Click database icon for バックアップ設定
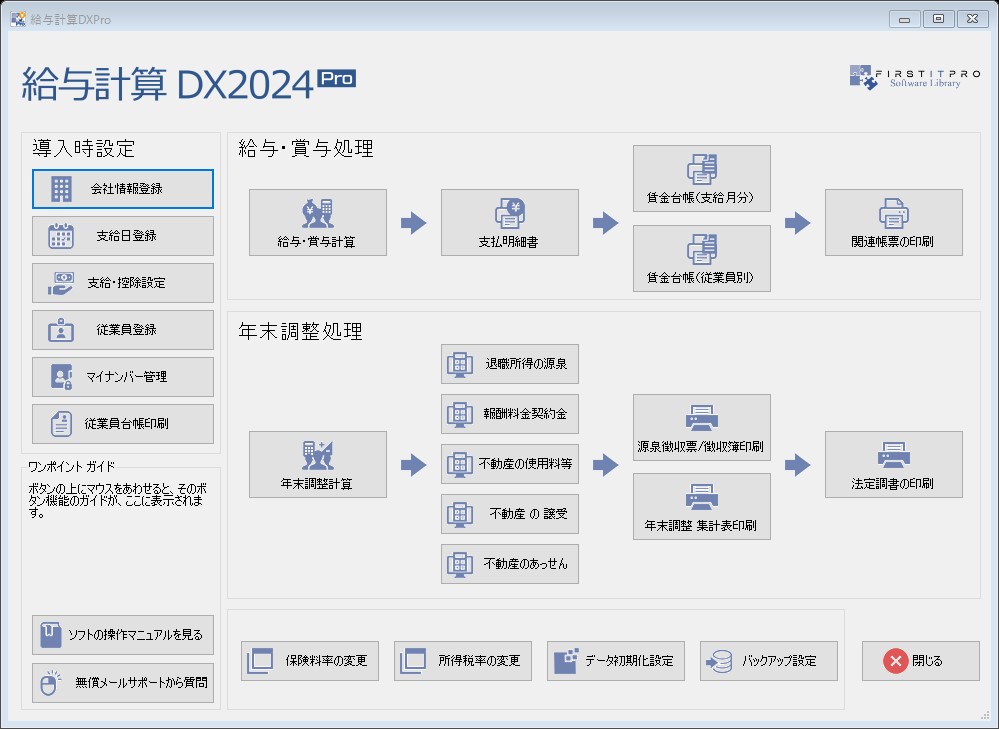The width and height of the screenshot is (999, 729). (719, 661)
